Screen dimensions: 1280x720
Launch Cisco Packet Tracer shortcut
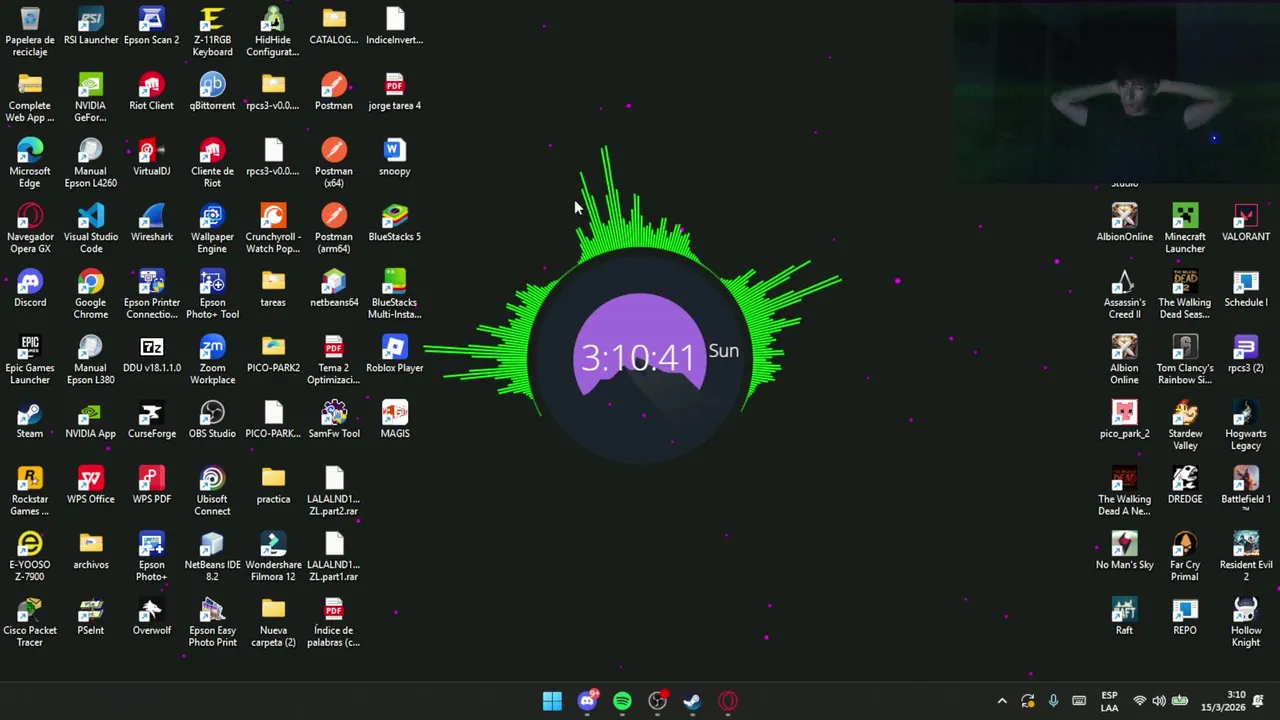pos(30,623)
